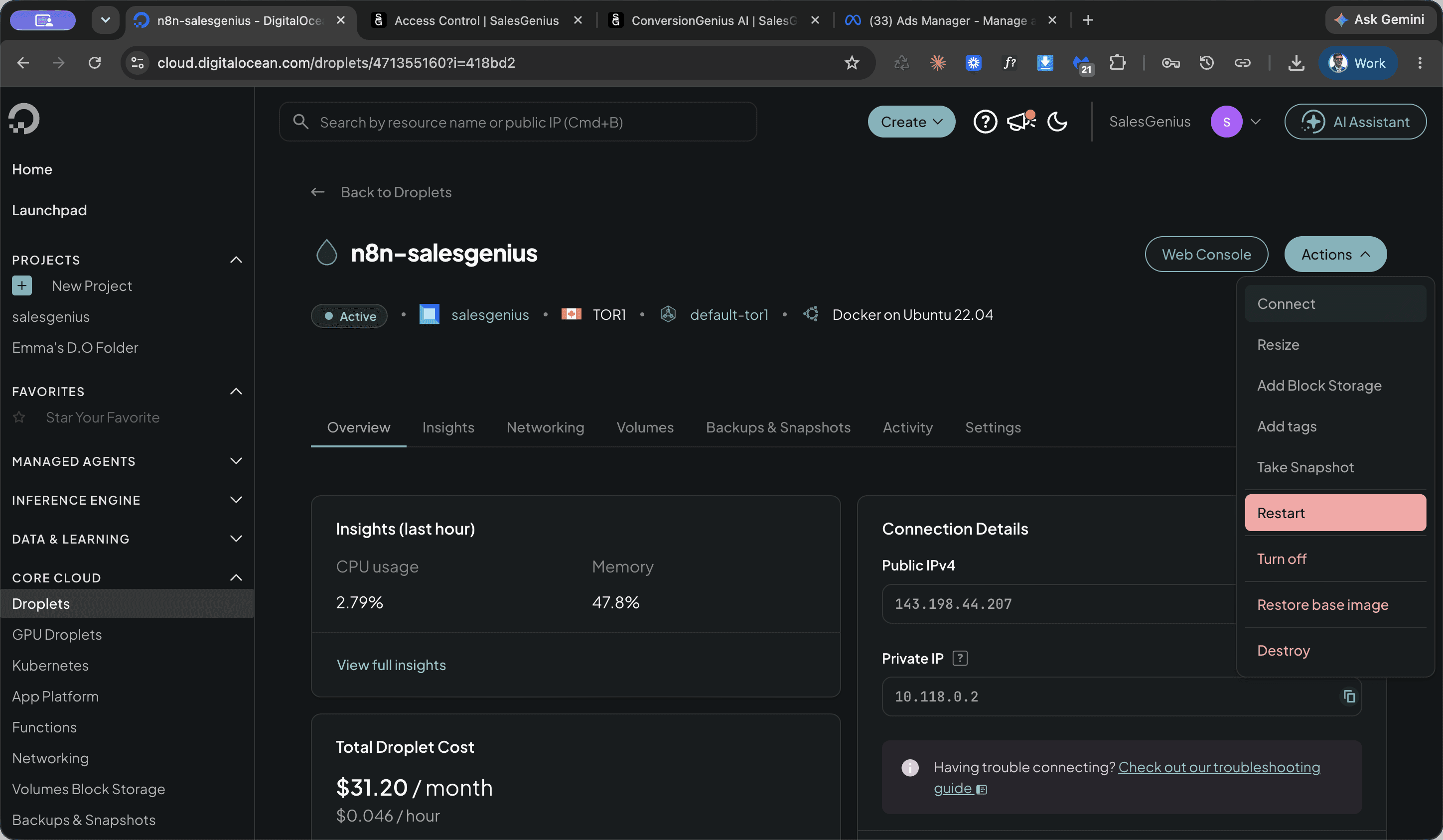The height and width of the screenshot is (840, 1443).
Task: Open the browser downloads icon
Action: pos(1296,62)
